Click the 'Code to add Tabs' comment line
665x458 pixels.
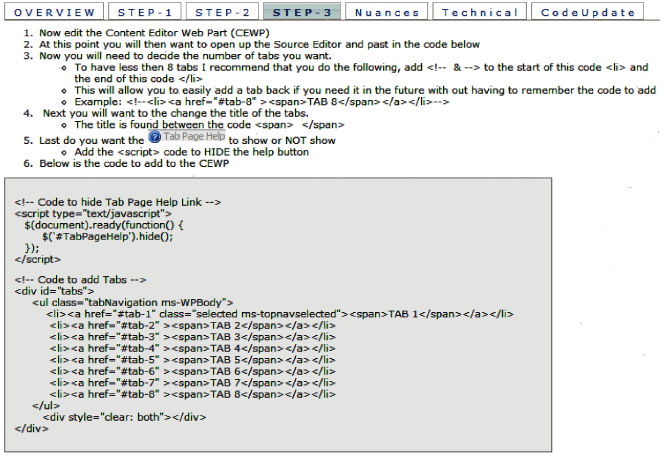pyautogui.click(x=80, y=280)
